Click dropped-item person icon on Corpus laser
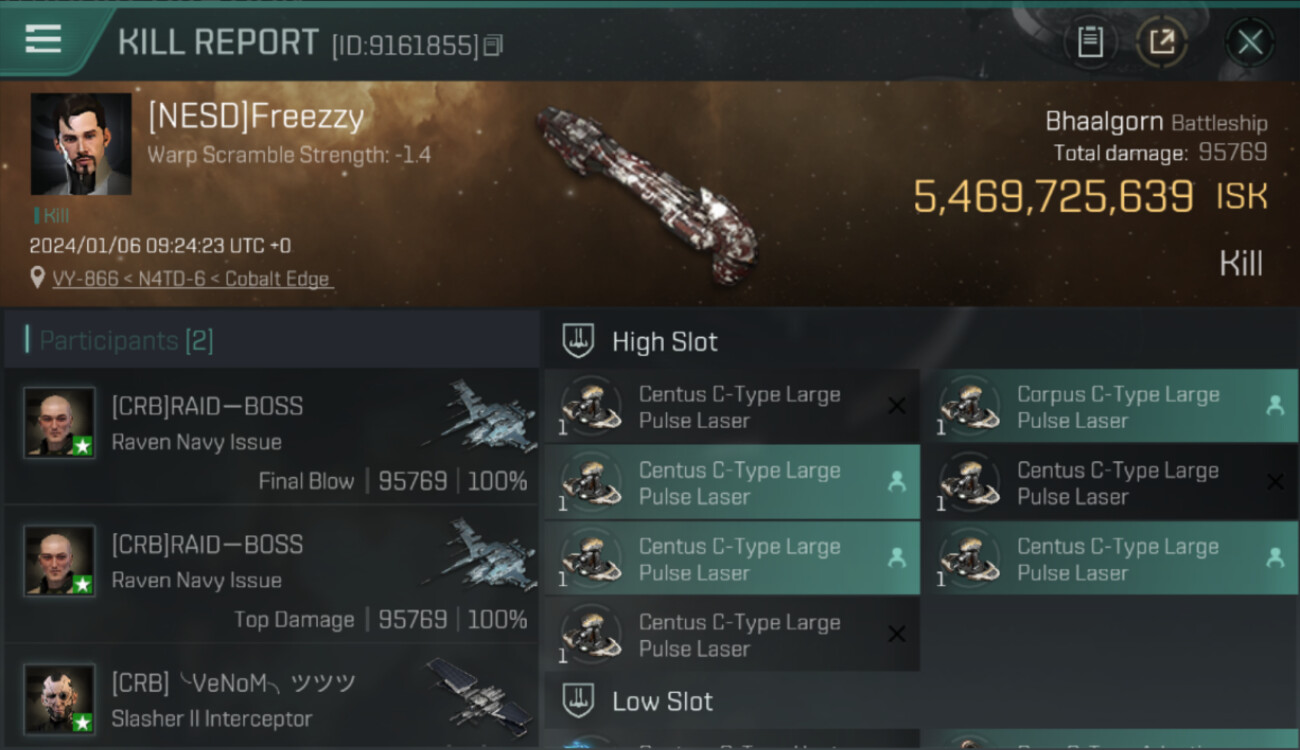The height and width of the screenshot is (750, 1300). point(1274,406)
